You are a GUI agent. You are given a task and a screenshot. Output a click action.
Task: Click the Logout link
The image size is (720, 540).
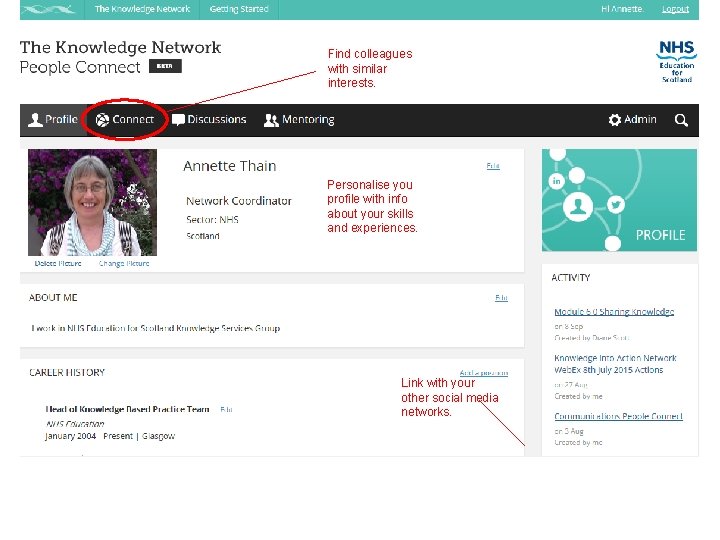coord(675,9)
